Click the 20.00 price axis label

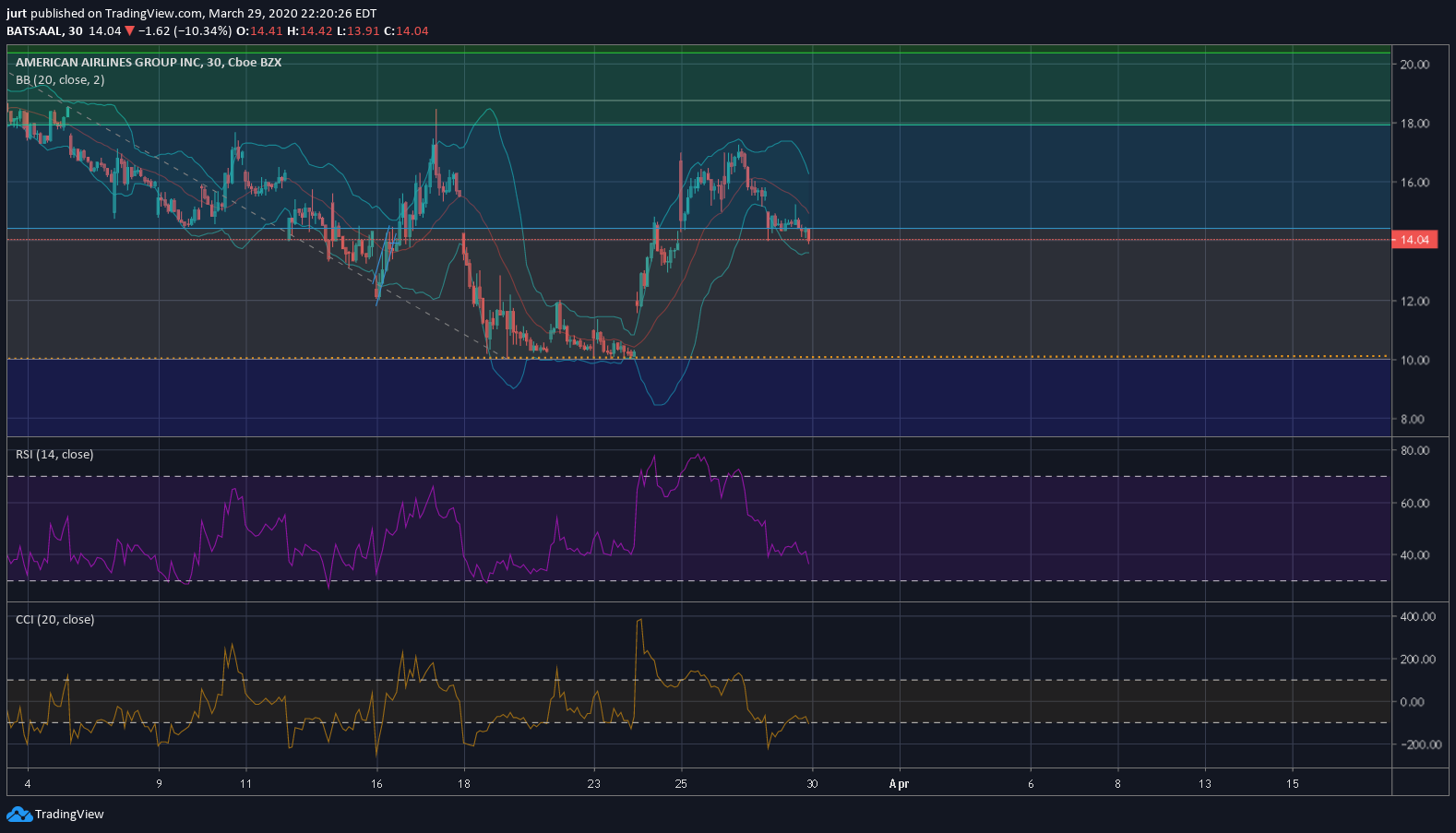coord(1414,65)
